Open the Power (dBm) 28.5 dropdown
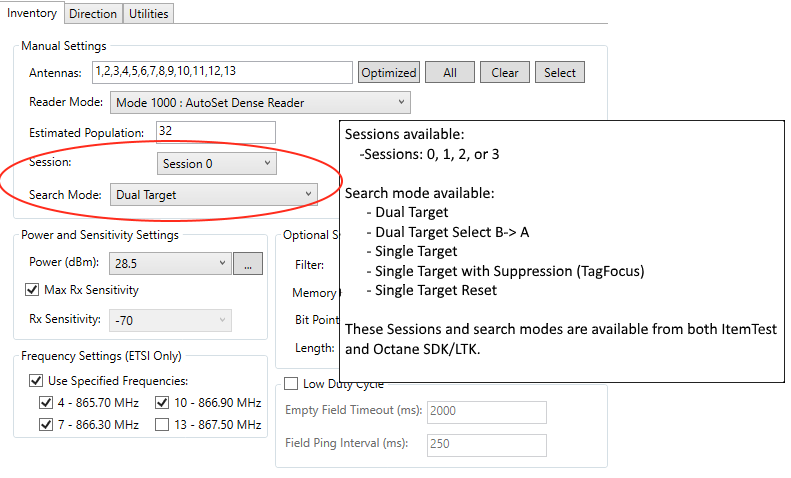 (170, 263)
